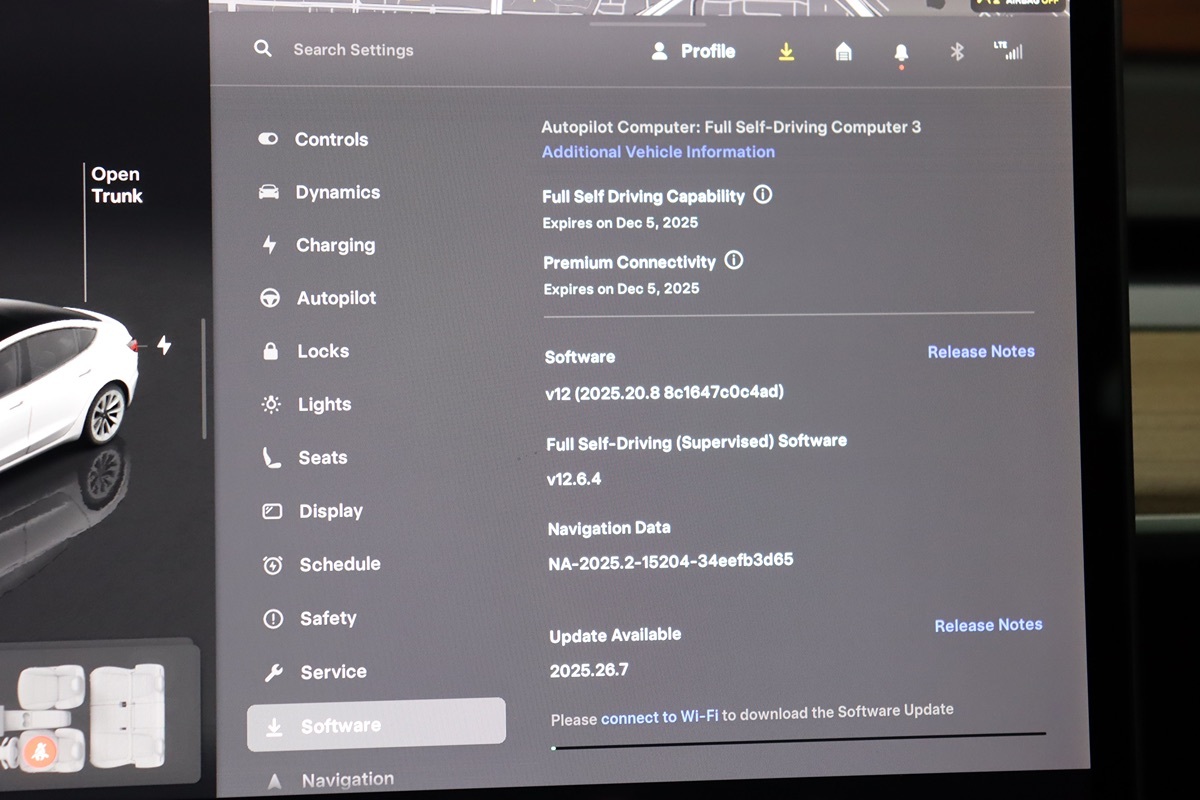Select Autopilot in the sidebar

(x=335, y=298)
